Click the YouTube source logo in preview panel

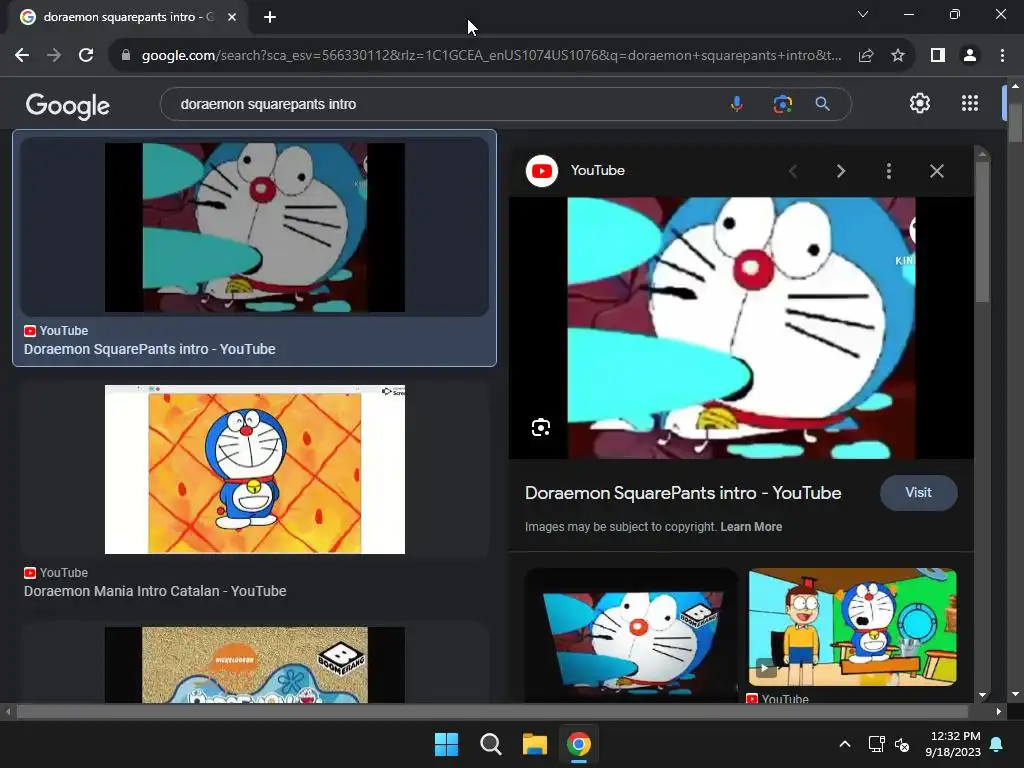(542, 171)
